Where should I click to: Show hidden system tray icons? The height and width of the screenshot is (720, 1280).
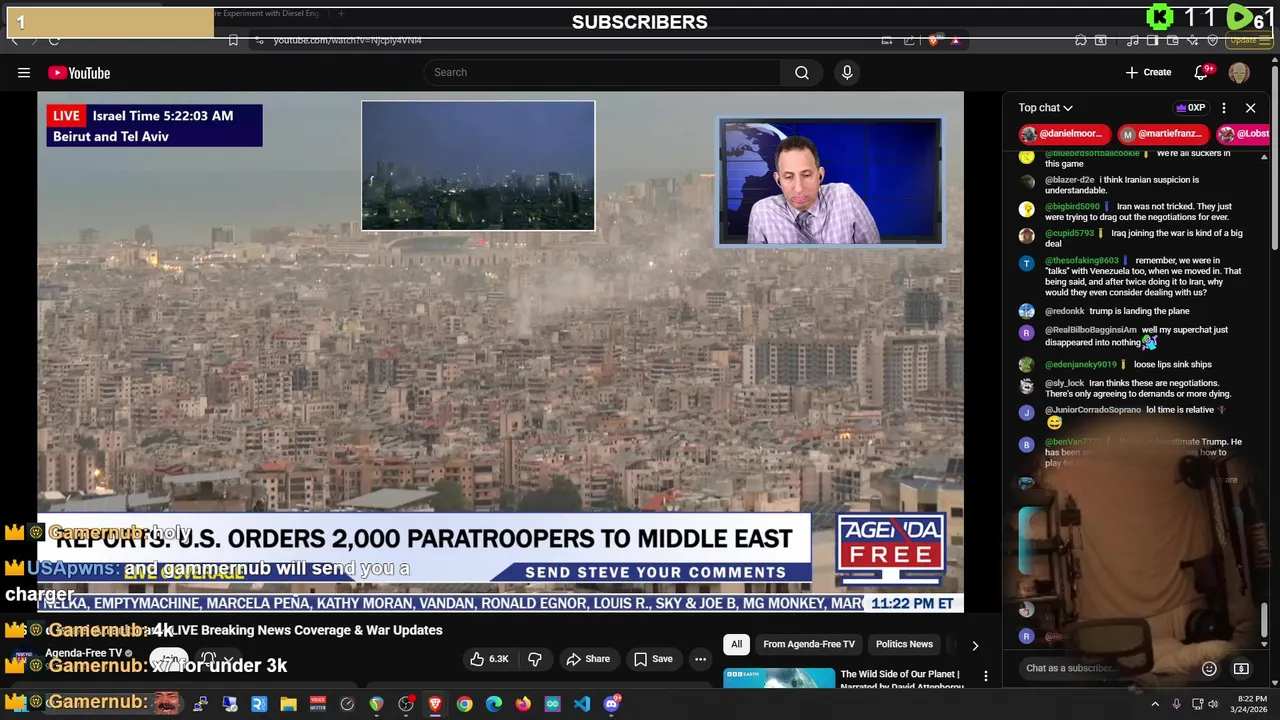coord(1155,704)
